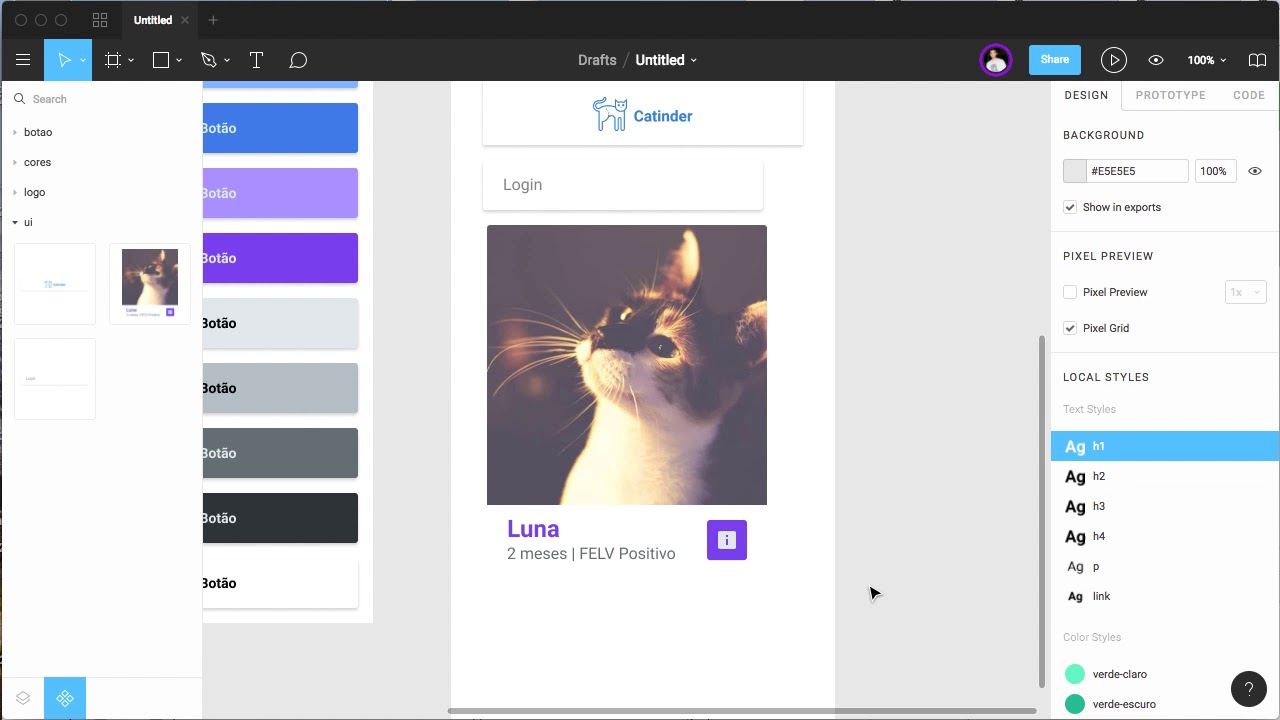Click the info button on Luna card

click(727, 540)
